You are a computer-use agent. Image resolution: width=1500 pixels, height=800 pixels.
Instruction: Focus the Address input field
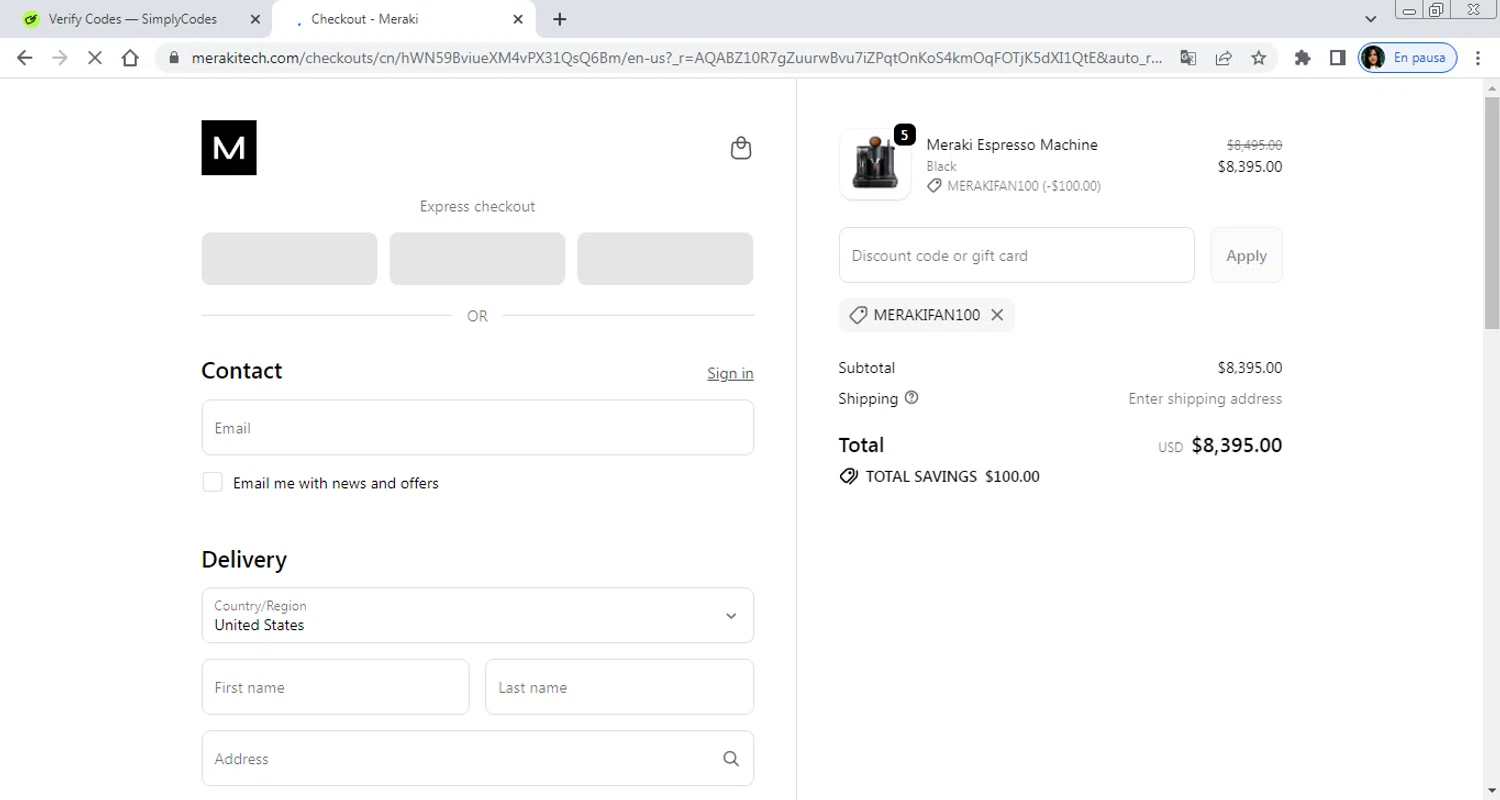(478, 758)
